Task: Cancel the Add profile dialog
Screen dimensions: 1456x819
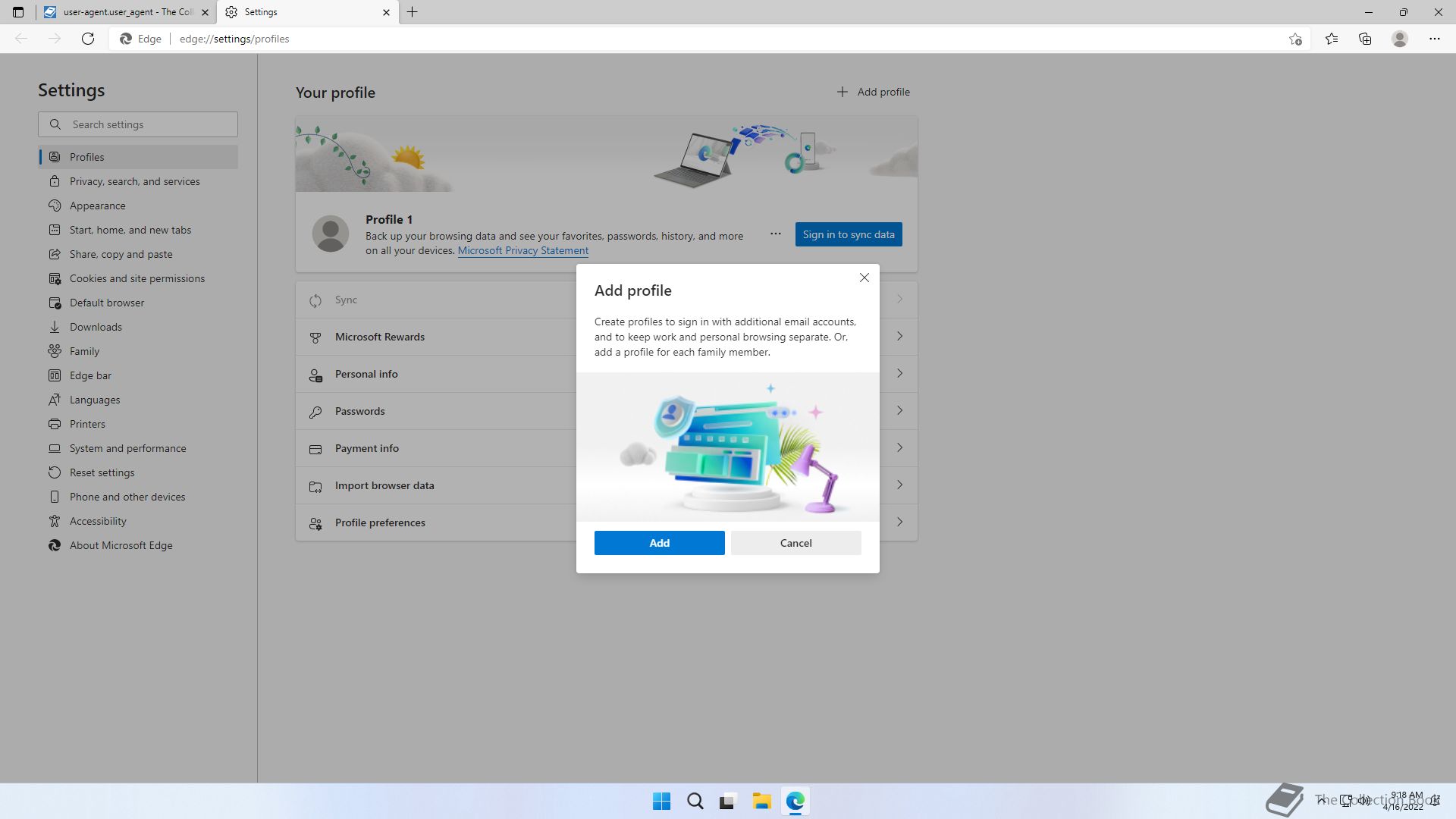Action: pyautogui.click(x=795, y=543)
